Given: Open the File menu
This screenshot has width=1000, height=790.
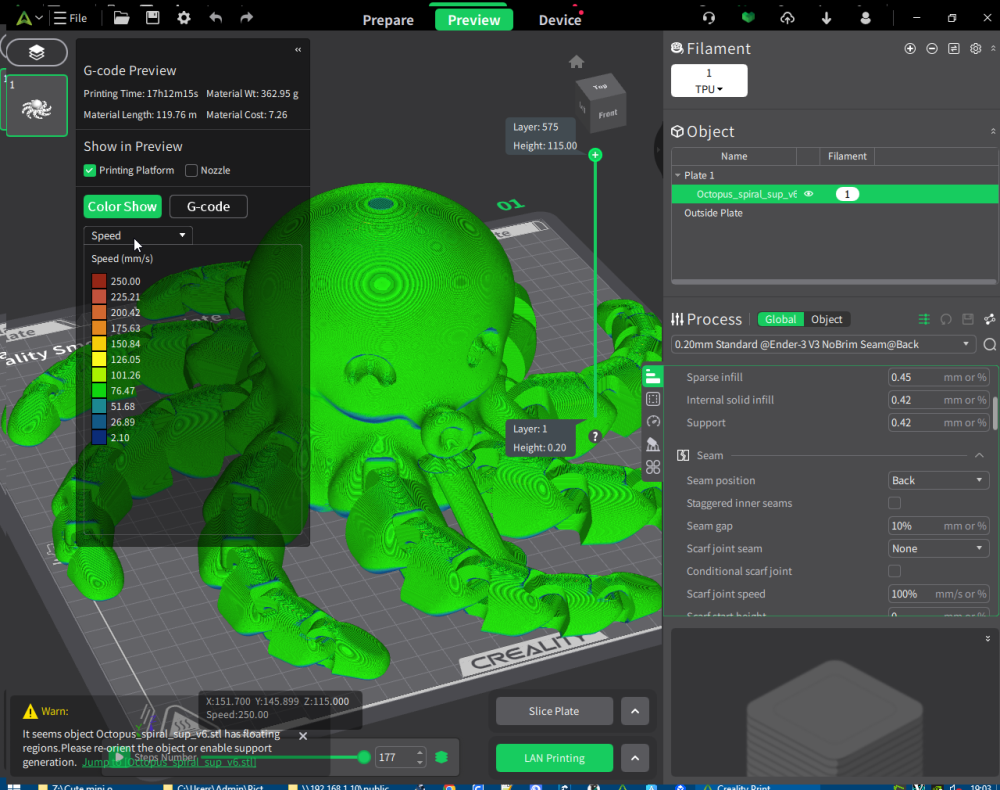Looking at the screenshot, I should 71,18.
